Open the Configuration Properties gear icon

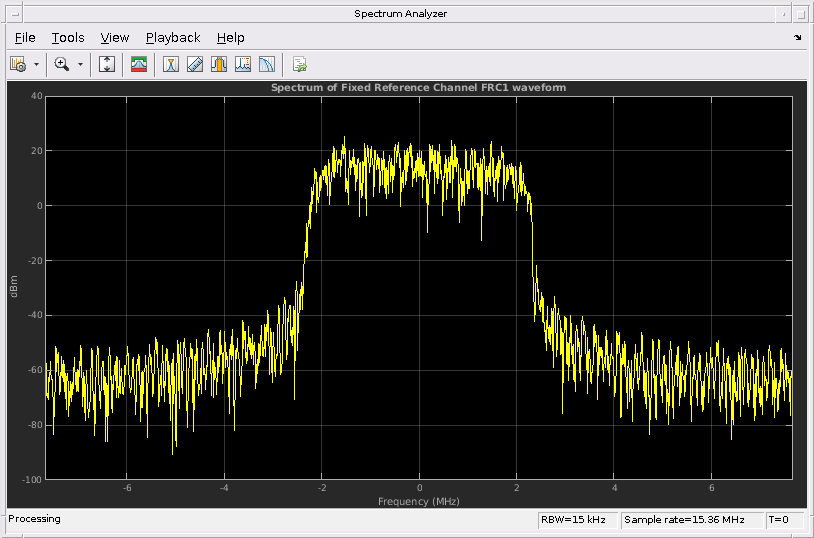tap(18, 64)
